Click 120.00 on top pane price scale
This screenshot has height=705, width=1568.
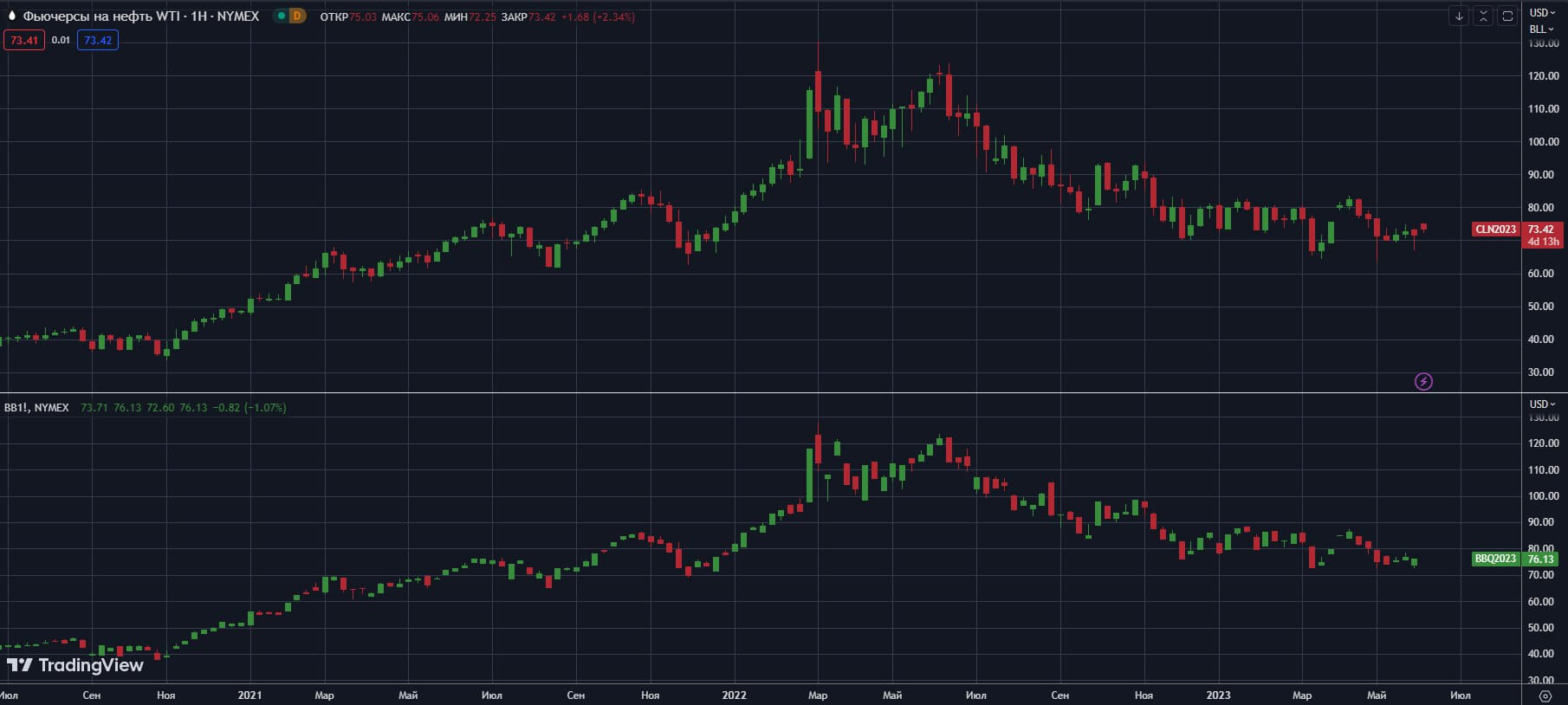[1543, 76]
